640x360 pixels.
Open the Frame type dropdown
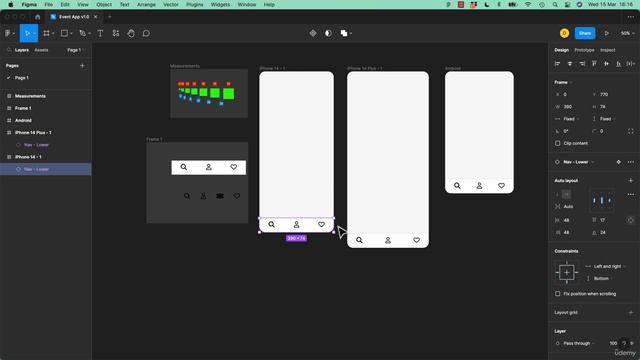[x=563, y=82]
